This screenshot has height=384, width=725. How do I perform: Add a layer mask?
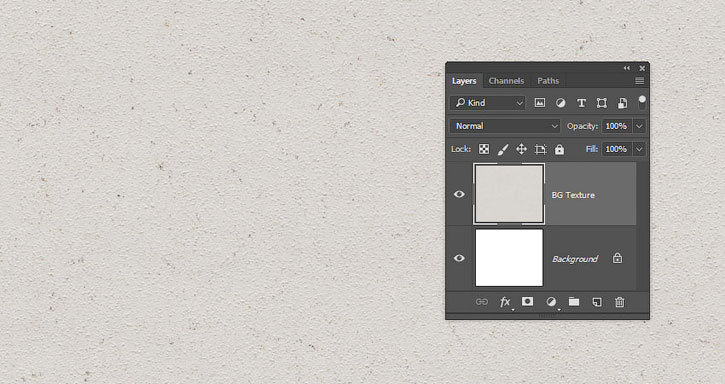527,302
